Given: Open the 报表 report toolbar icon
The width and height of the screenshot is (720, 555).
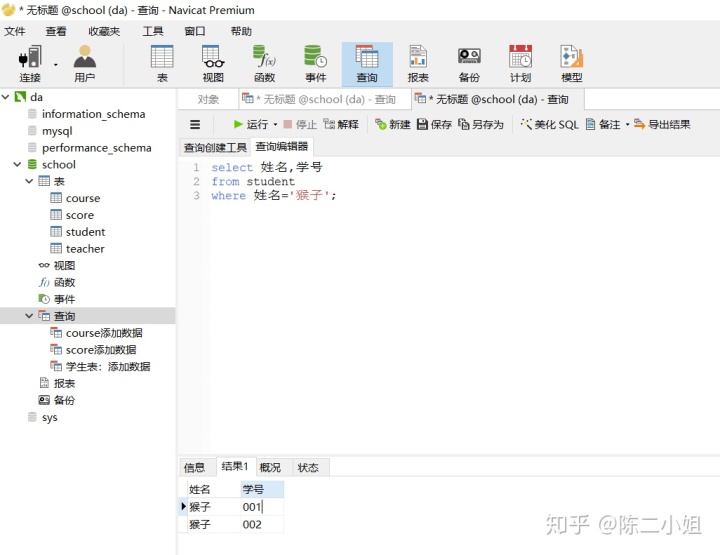Looking at the screenshot, I should (x=418, y=64).
